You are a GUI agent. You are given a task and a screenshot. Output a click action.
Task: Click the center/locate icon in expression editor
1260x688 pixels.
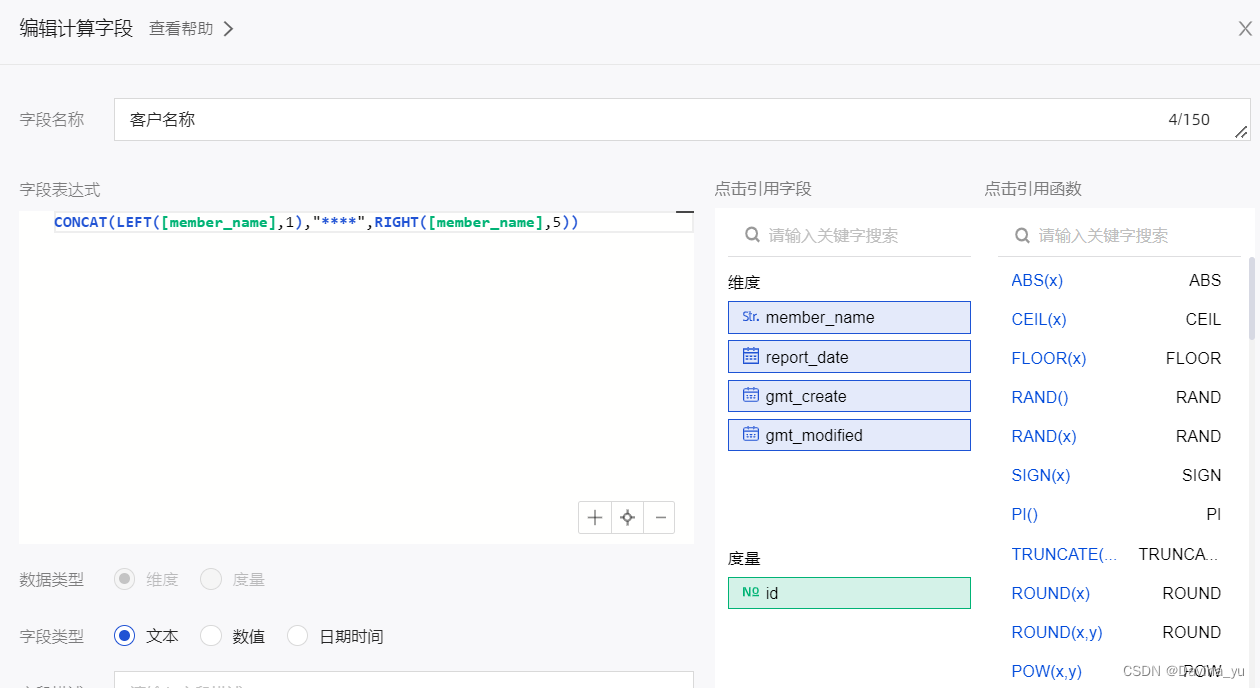(x=627, y=517)
